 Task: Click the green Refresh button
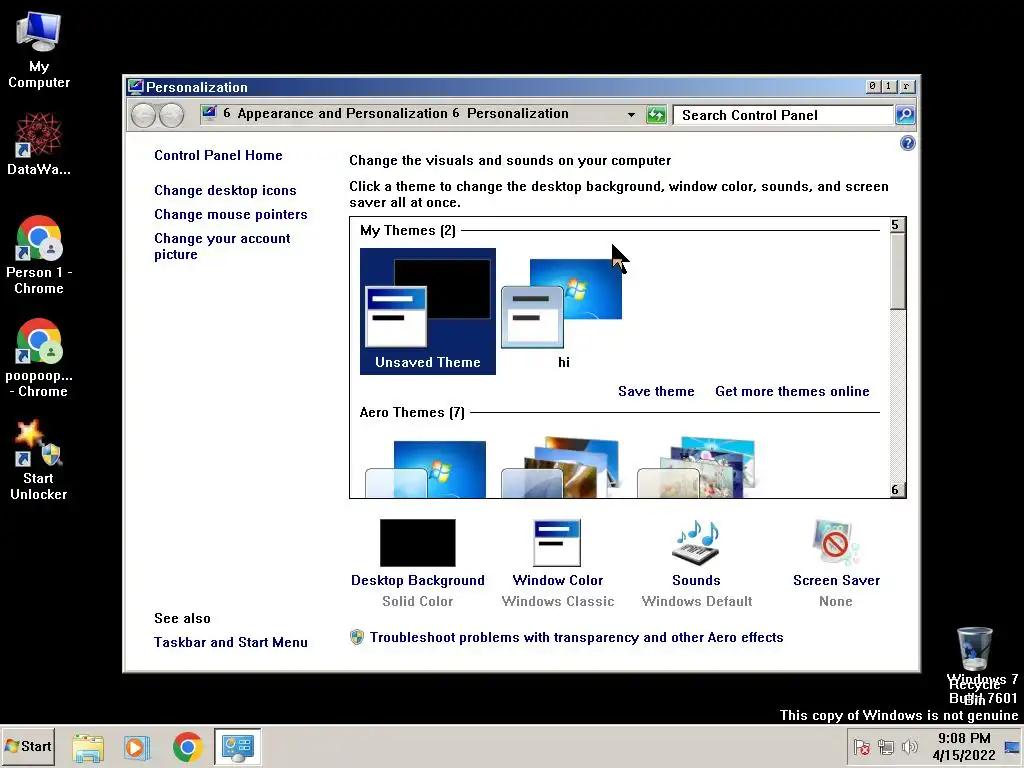click(x=656, y=115)
